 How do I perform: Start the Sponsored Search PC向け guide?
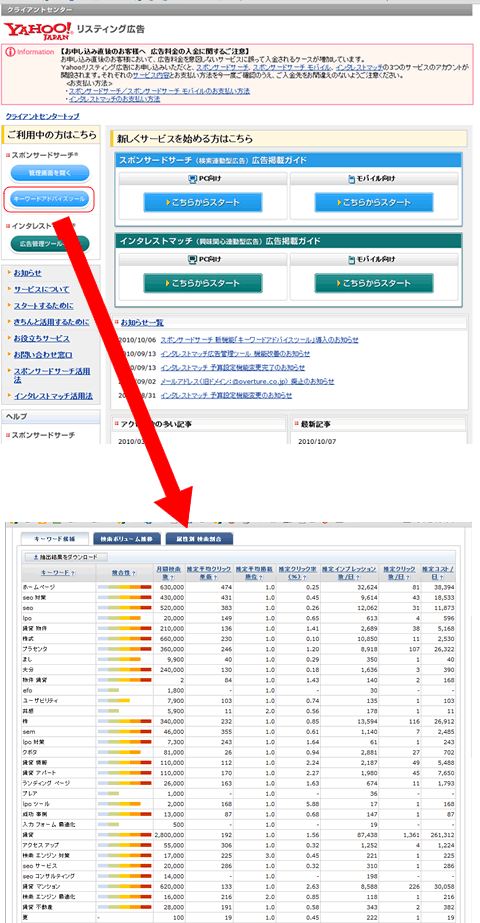coord(203,202)
